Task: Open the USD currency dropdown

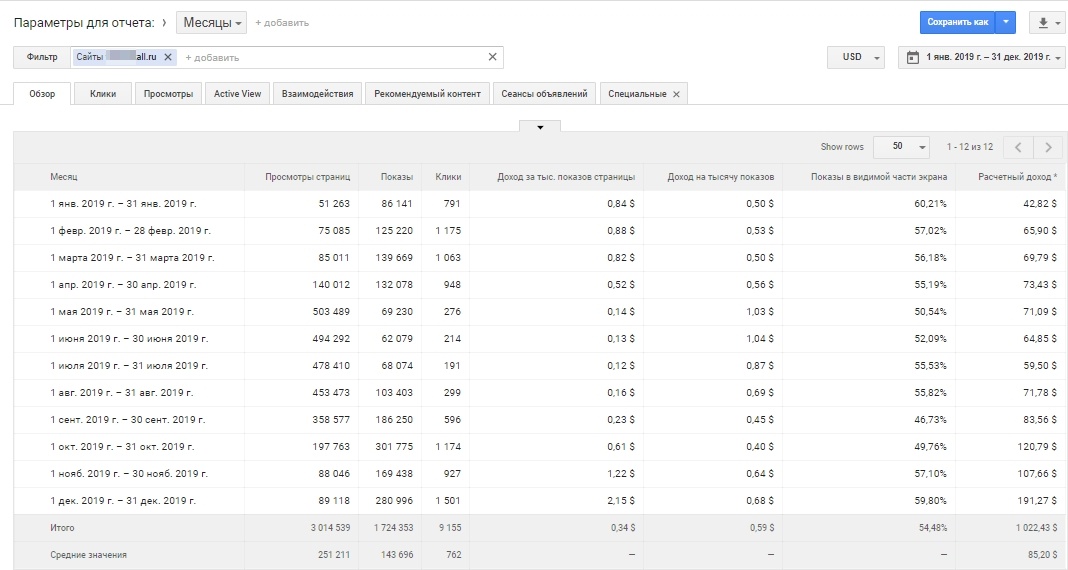Action: [x=856, y=58]
